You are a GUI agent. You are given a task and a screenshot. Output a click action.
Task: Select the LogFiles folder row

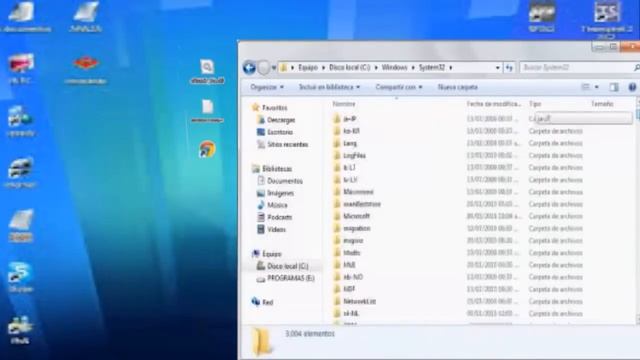(x=457, y=156)
